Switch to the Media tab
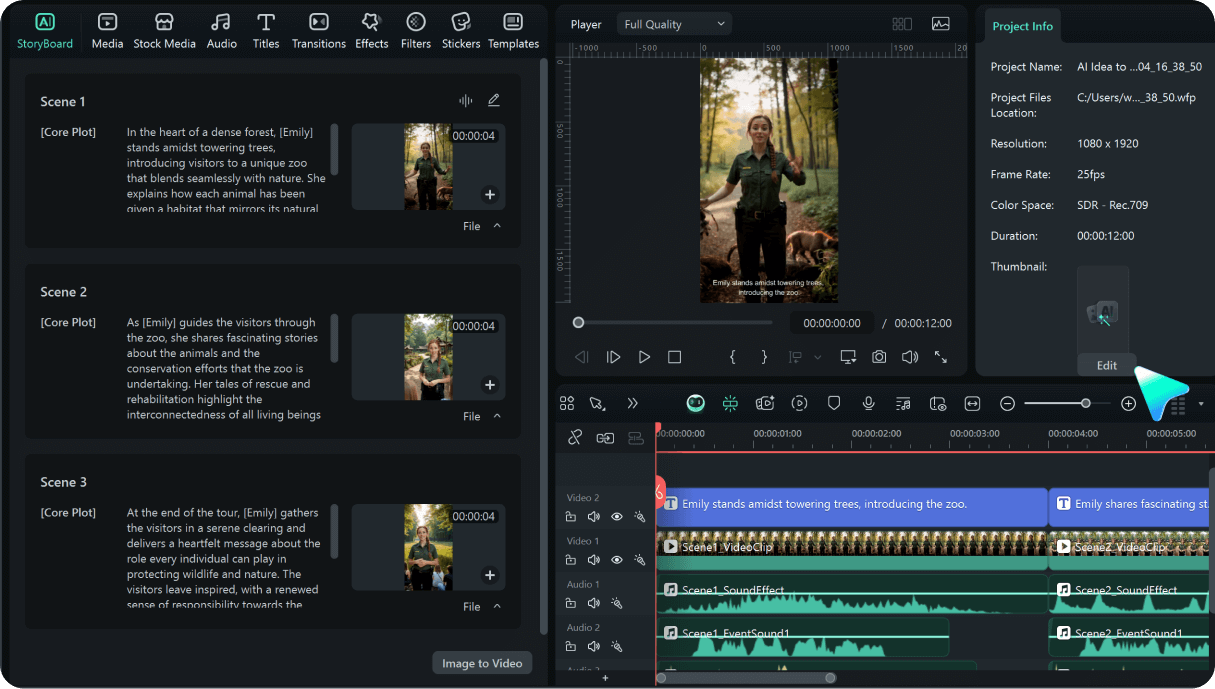 (107, 30)
